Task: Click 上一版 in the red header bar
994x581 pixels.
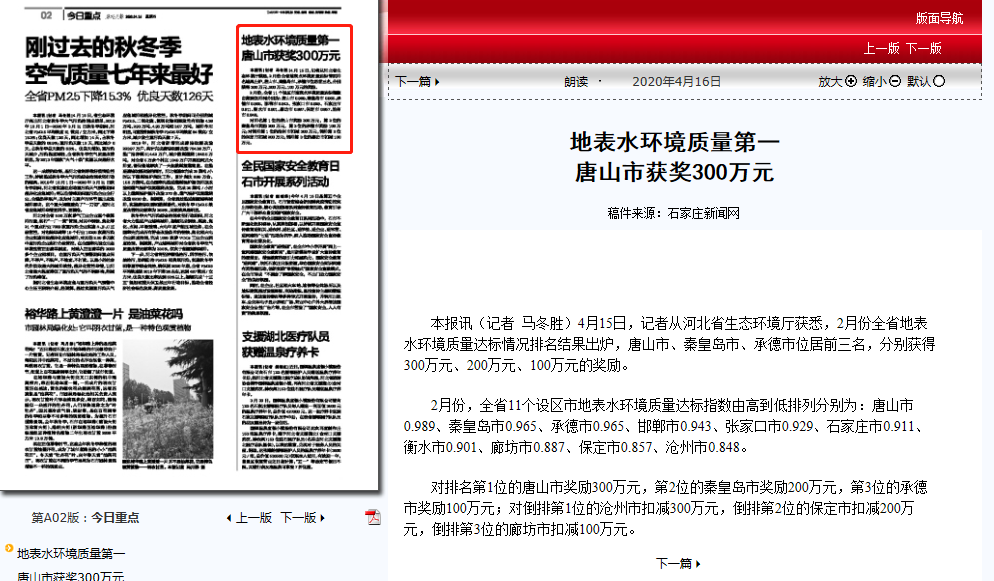Action: click(x=882, y=48)
